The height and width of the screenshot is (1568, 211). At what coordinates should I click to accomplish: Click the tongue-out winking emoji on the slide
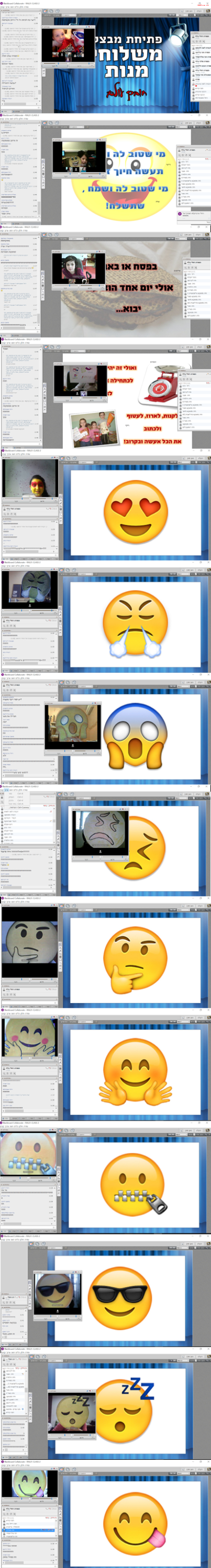coord(136,1520)
